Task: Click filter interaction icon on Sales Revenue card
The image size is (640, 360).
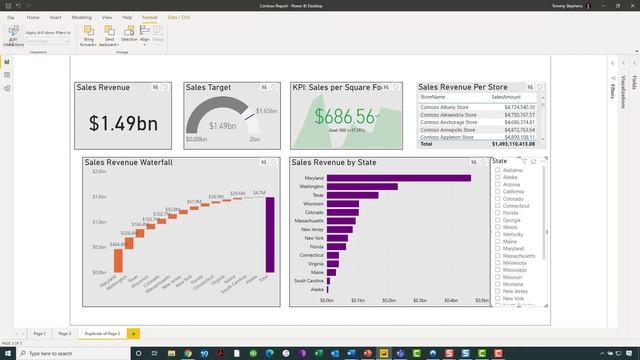Action: click(x=156, y=87)
